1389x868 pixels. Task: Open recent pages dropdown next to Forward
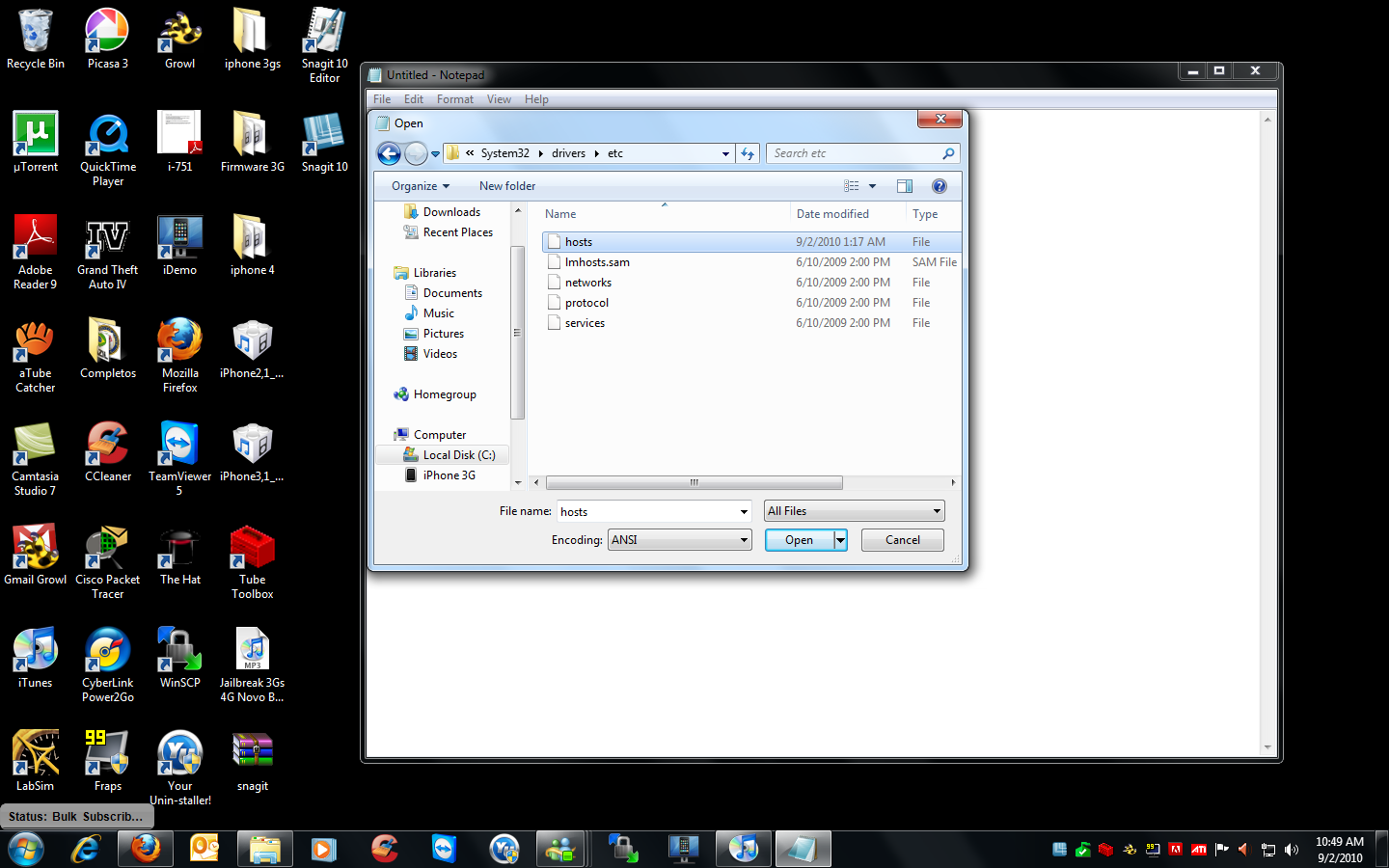click(435, 153)
